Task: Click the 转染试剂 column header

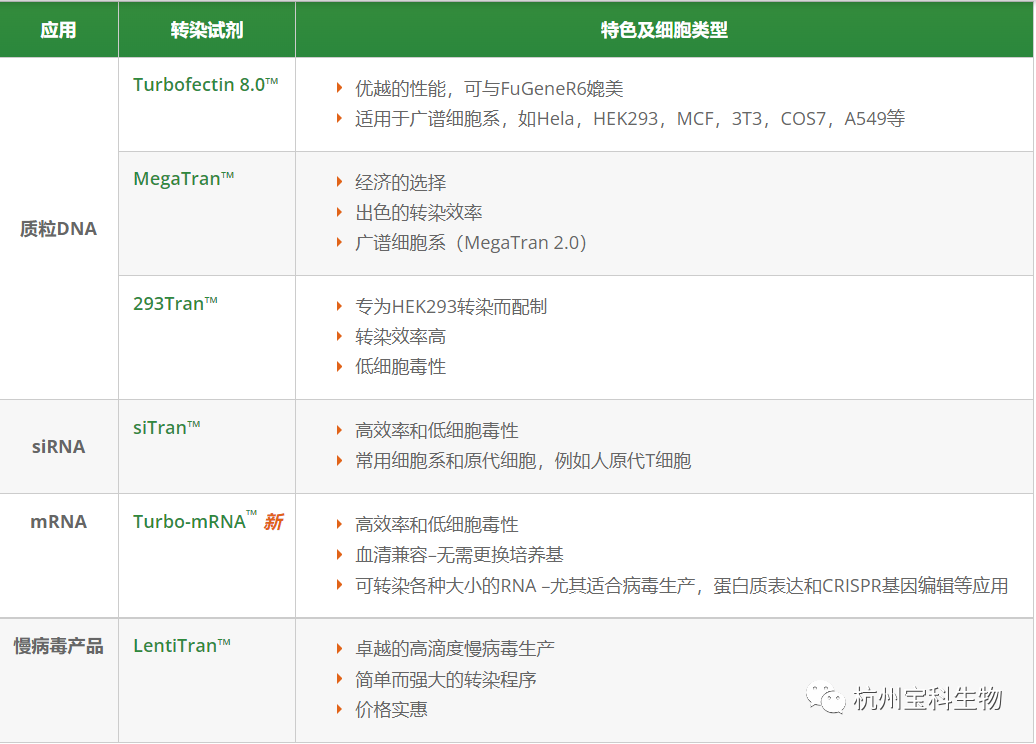Action: (207, 30)
